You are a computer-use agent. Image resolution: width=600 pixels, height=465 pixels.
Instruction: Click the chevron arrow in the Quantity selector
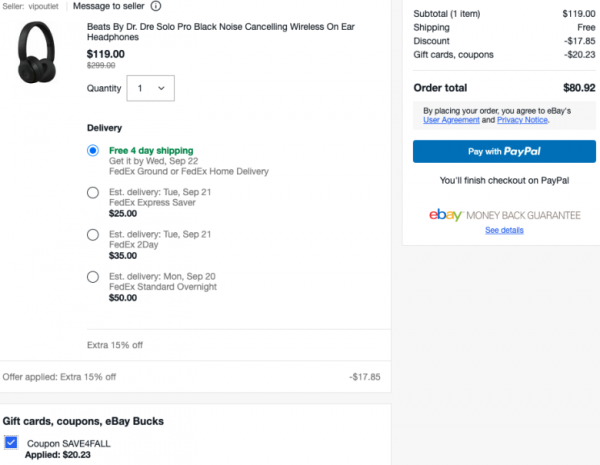161,88
